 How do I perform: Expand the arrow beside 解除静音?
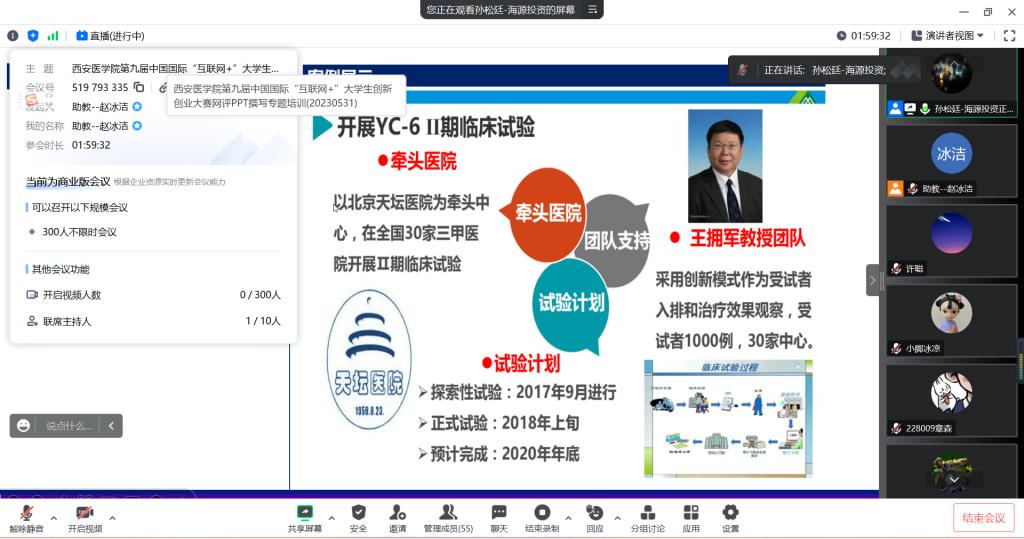click(x=53, y=518)
